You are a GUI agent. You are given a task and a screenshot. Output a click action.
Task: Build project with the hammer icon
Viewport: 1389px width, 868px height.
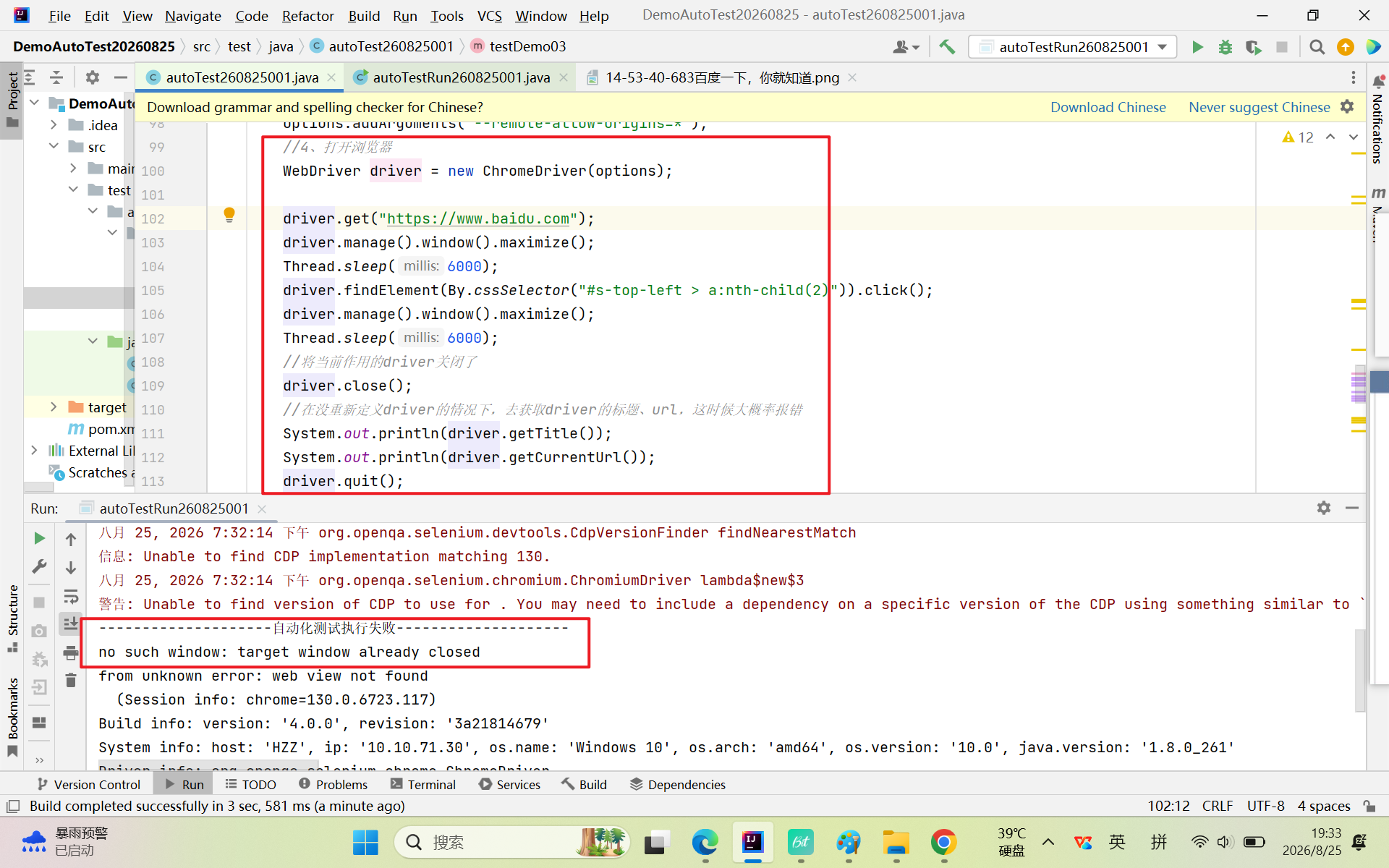click(947, 47)
